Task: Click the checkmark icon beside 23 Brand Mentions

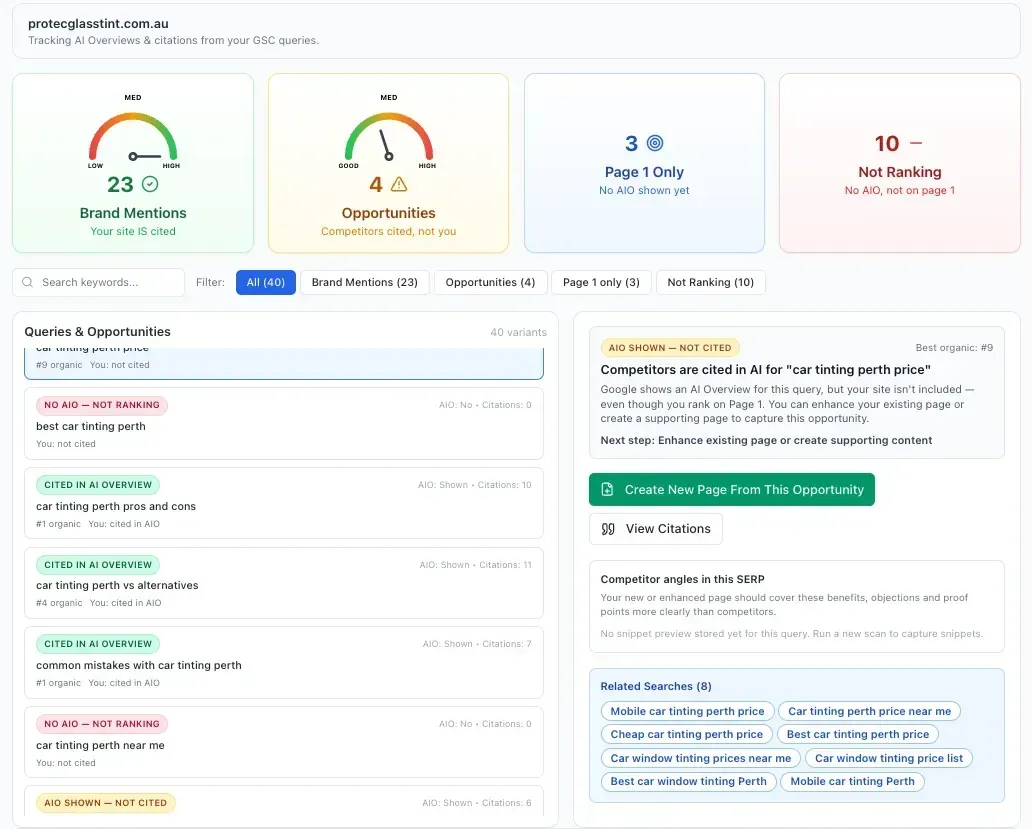Action: pyautogui.click(x=150, y=184)
